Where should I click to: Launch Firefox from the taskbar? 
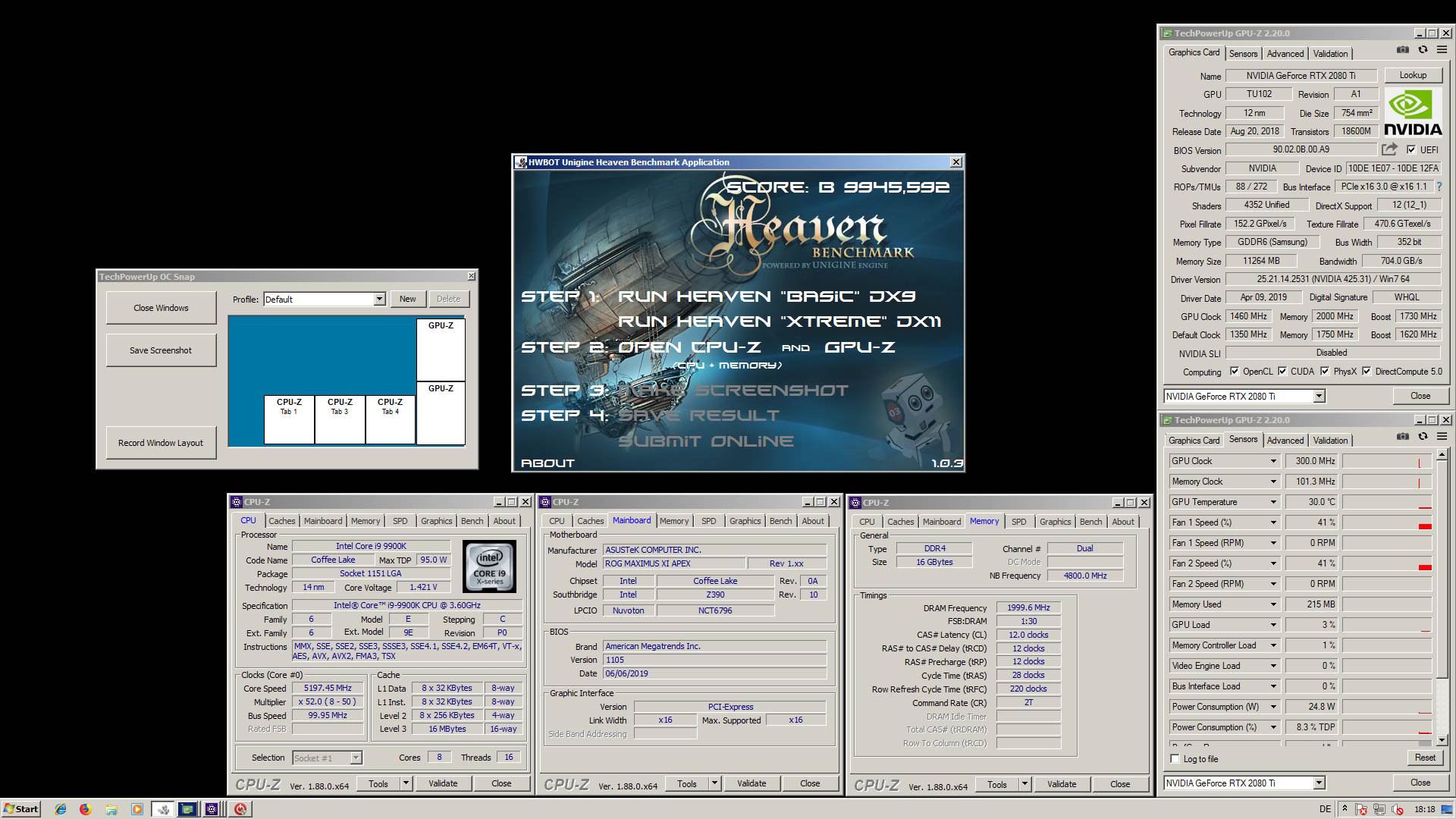pos(85,809)
